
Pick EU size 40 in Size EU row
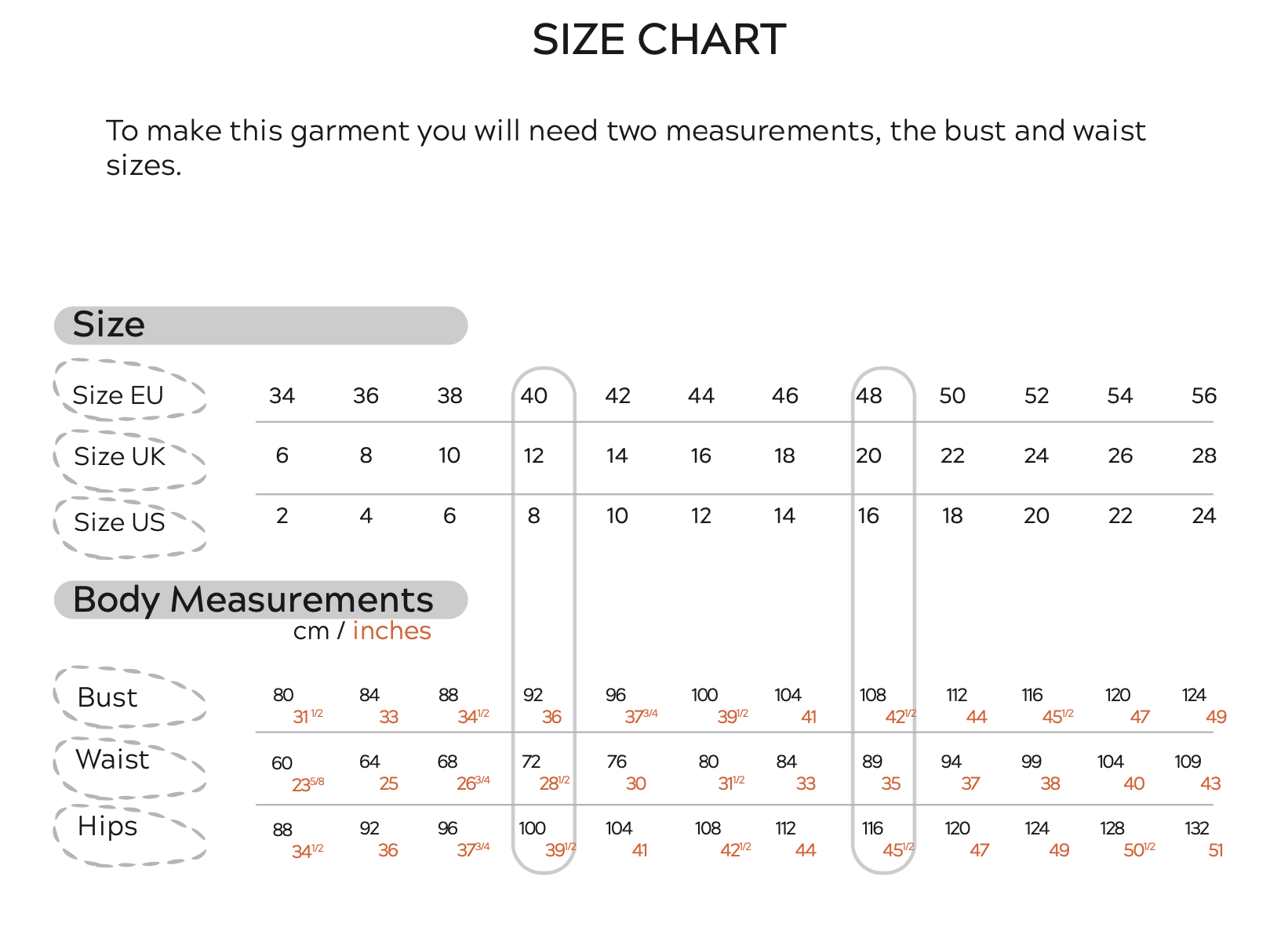click(533, 396)
